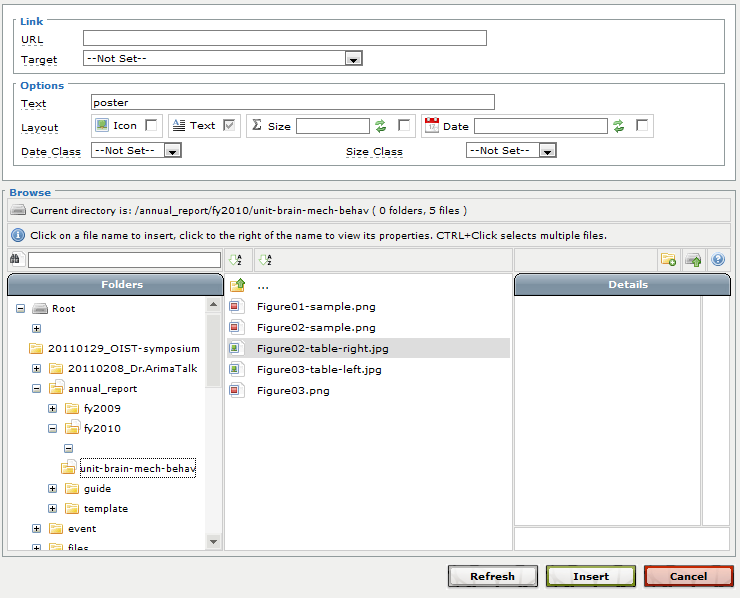Toggle the Date layout checkbox
This screenshot has height=598, width=740.
pos(642,126)
